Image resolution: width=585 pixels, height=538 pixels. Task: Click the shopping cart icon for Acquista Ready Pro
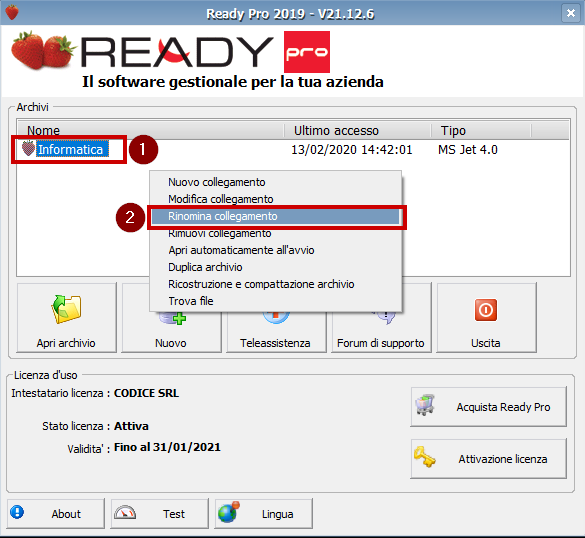[x=425, y=405]
